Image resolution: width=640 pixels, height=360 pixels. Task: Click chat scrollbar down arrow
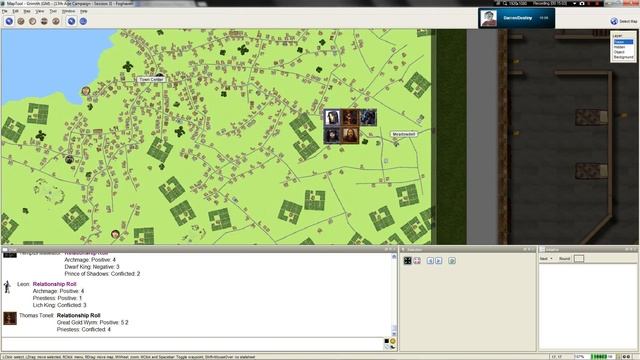(x=394, y=334)
